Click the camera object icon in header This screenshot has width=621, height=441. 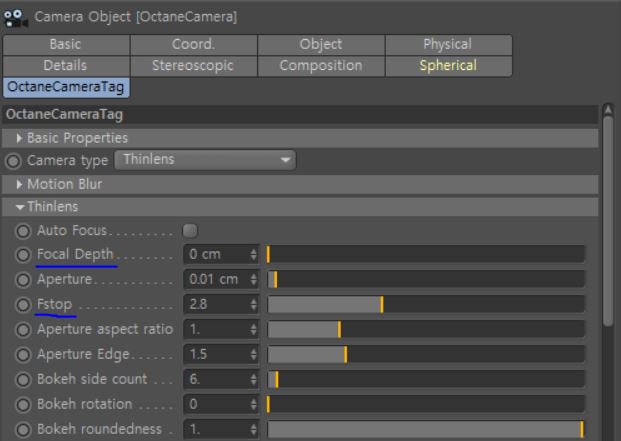15,18
